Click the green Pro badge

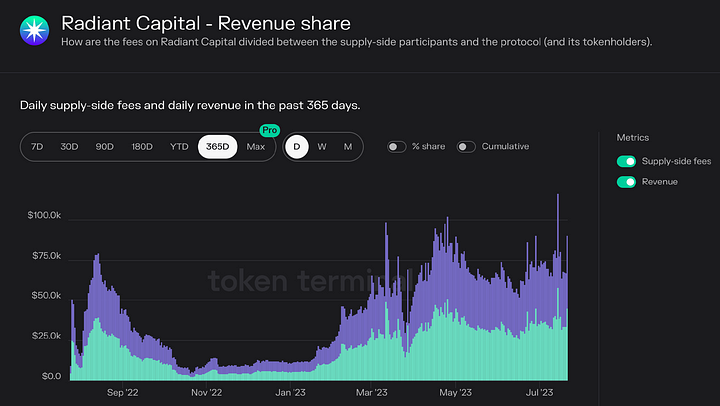(268, 130)
